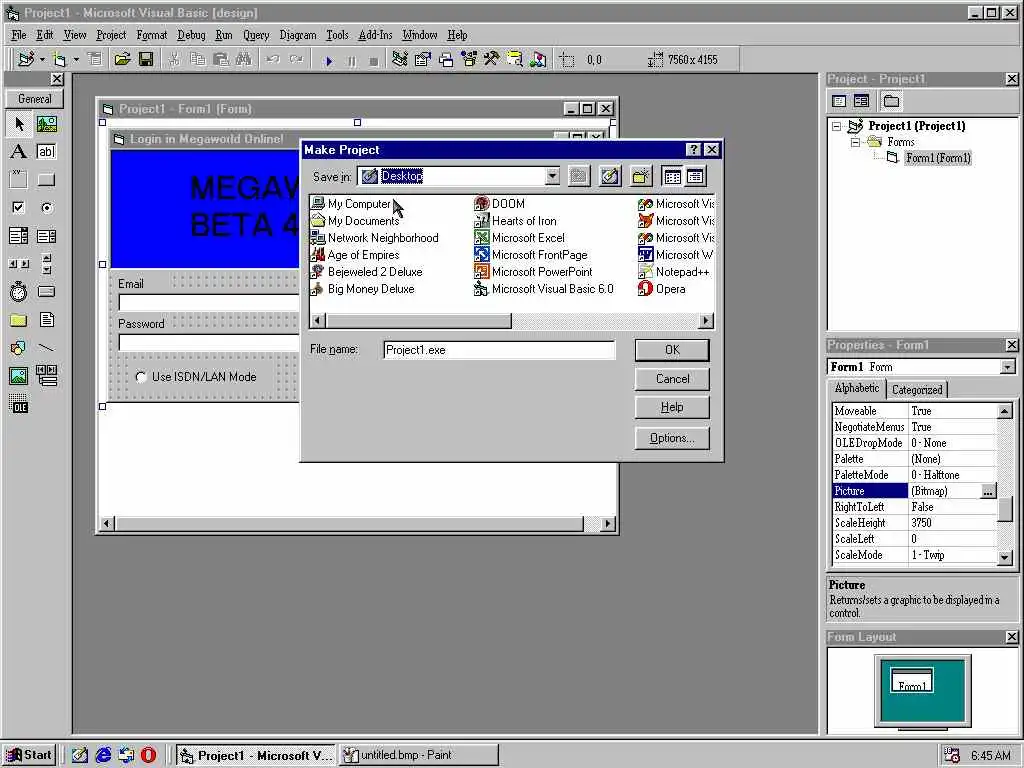Select the CheckBox control tool
The image size is (1024, 768).
19,208
